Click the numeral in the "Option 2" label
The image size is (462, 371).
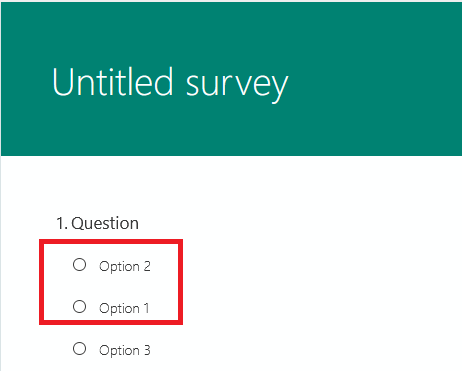[147, 266]
